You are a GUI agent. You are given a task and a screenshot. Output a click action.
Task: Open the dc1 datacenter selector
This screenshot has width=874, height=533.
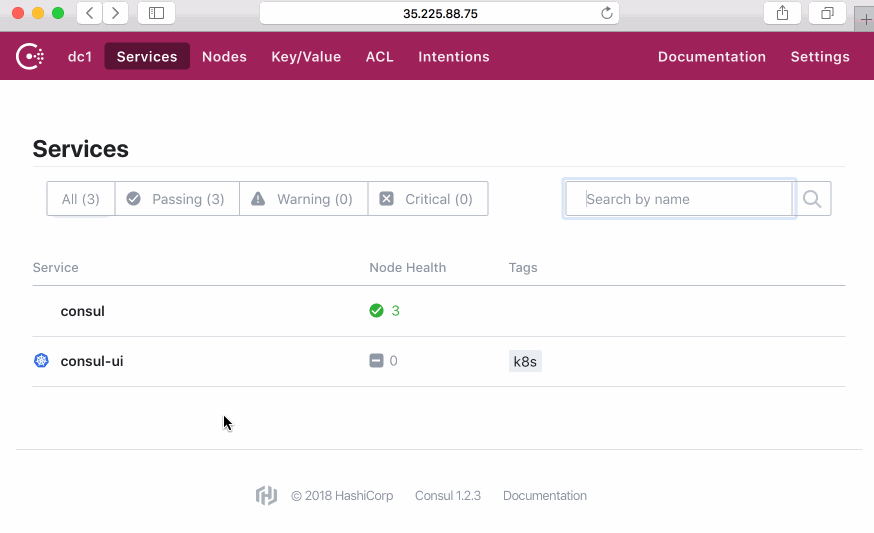tap(80, 56)
